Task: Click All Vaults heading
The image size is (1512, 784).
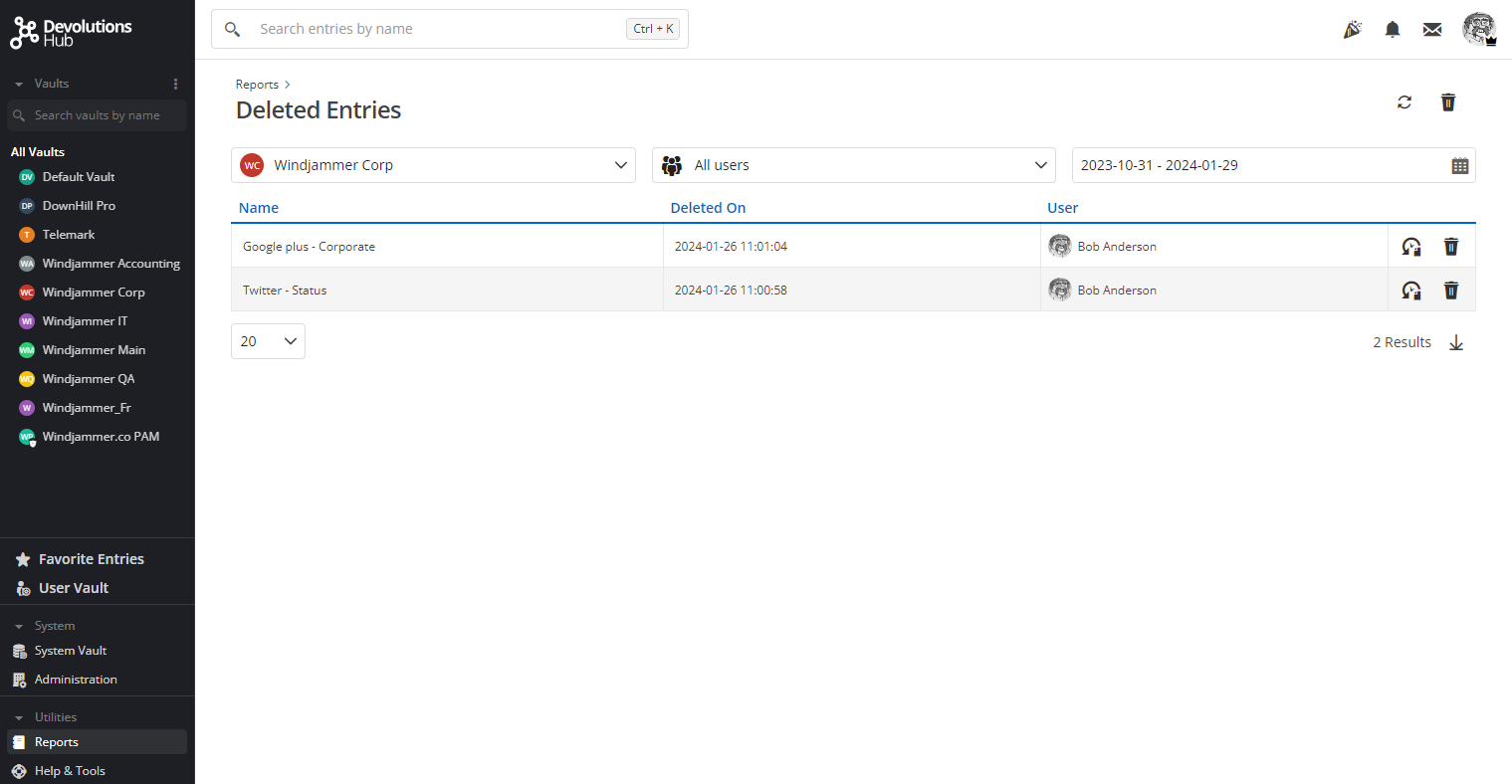Action: pos(38,152)
